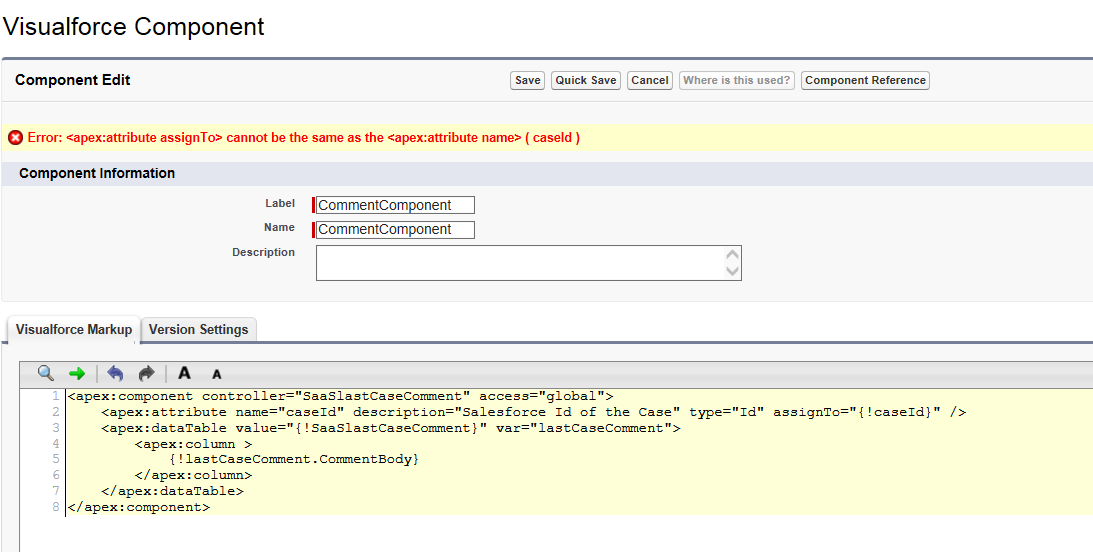Click the green go-to-line arrow icon
The image size is (1093, 552).
77,373
